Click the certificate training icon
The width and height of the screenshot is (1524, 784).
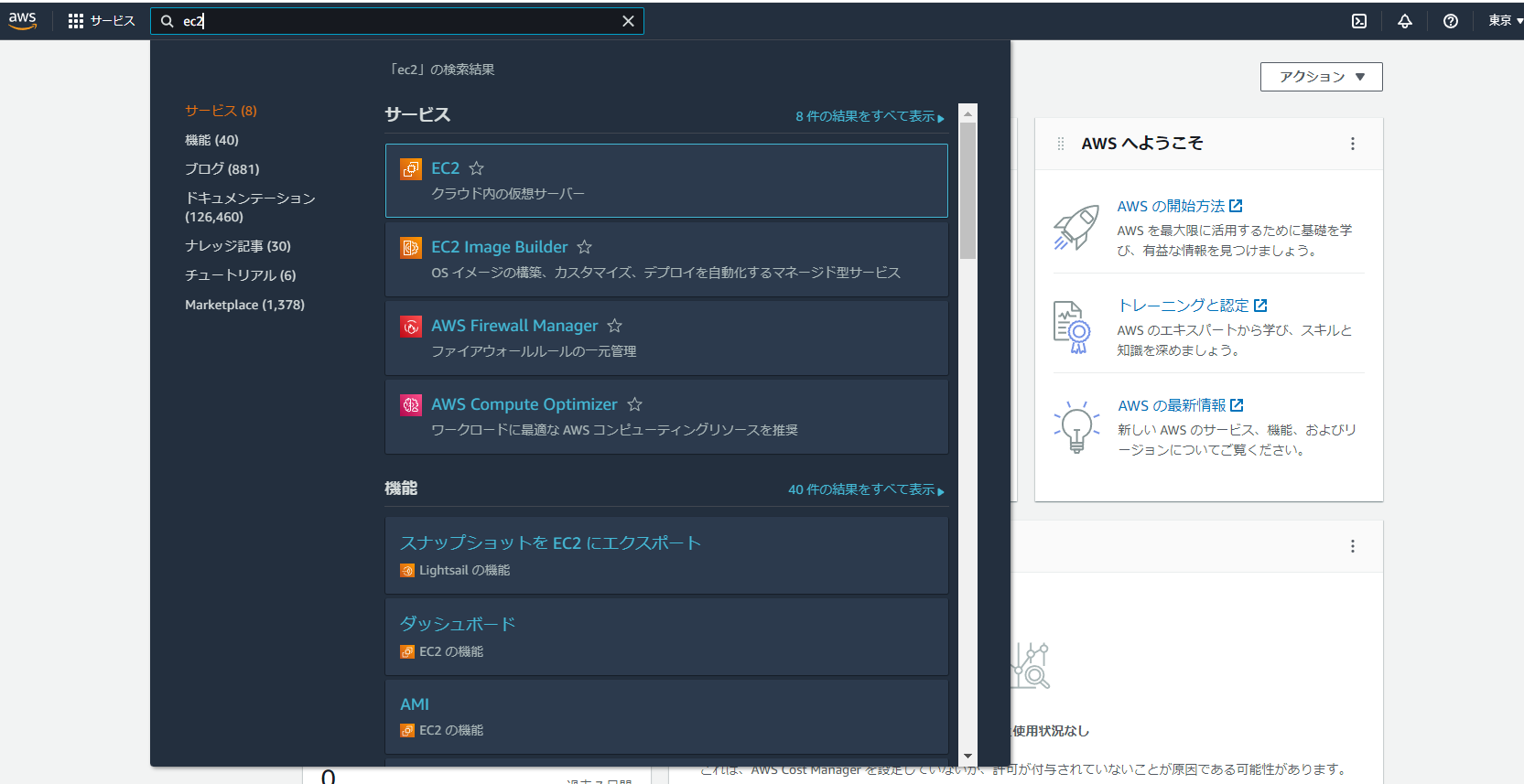[1072, 328]
